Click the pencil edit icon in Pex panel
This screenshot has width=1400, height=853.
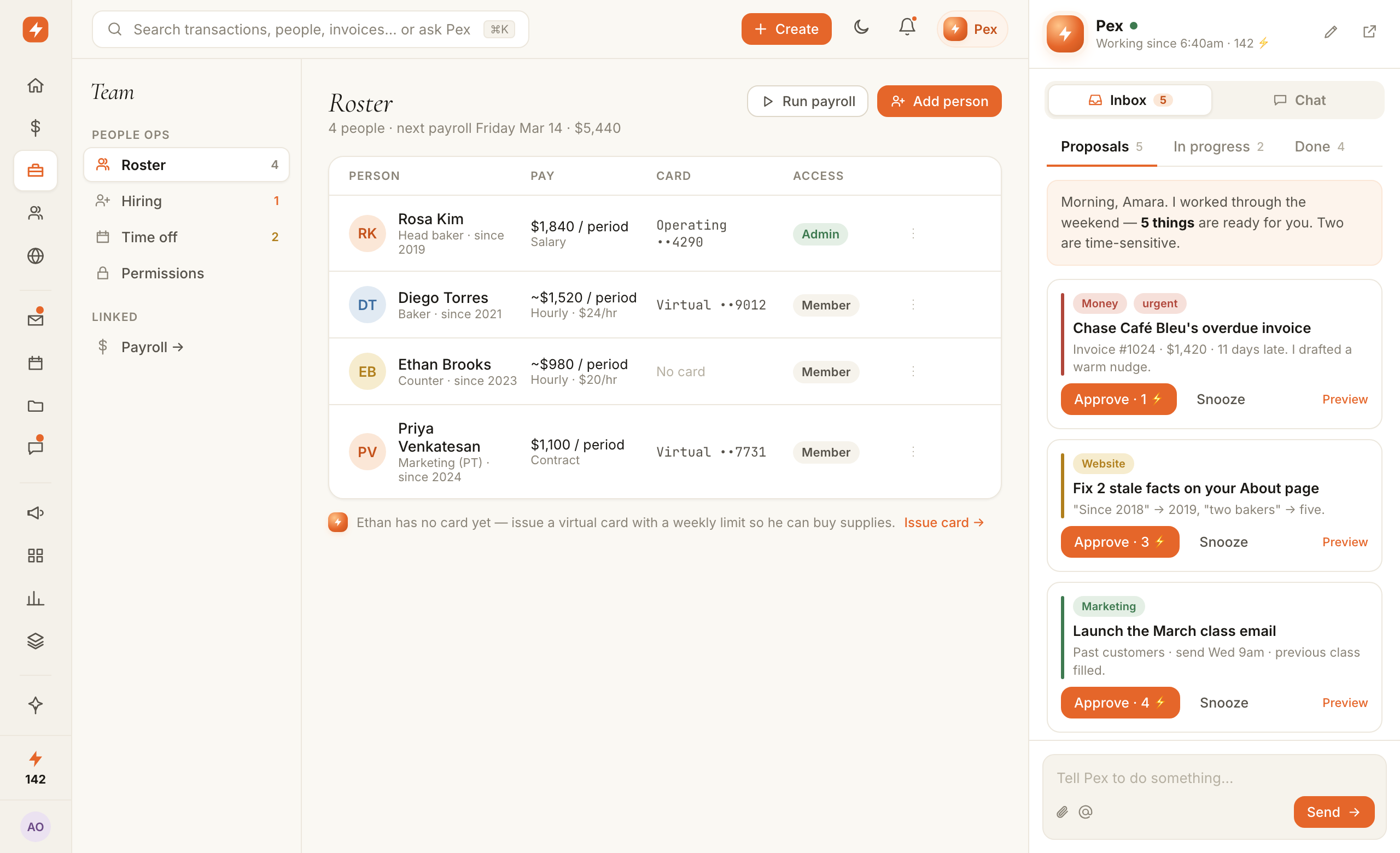(1330, 32)
